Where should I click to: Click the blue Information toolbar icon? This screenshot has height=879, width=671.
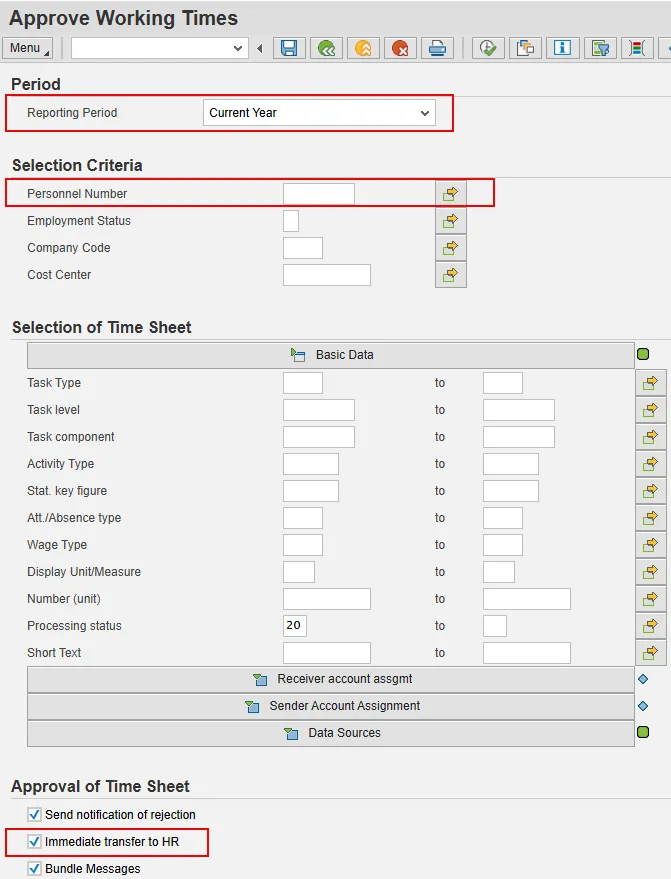pos(562,48)
